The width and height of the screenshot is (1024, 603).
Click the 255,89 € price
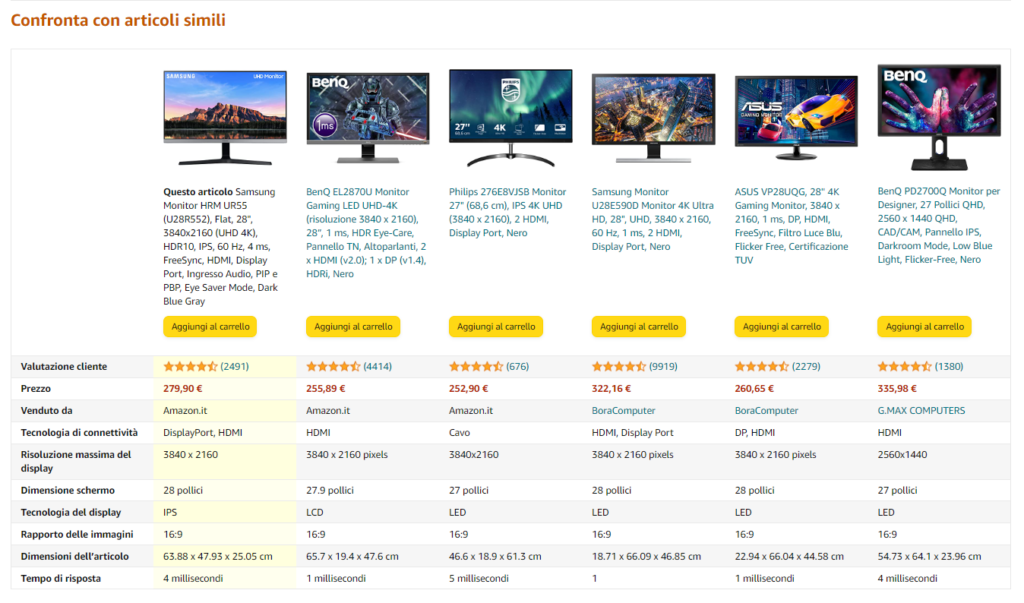(x=326, y=389)
